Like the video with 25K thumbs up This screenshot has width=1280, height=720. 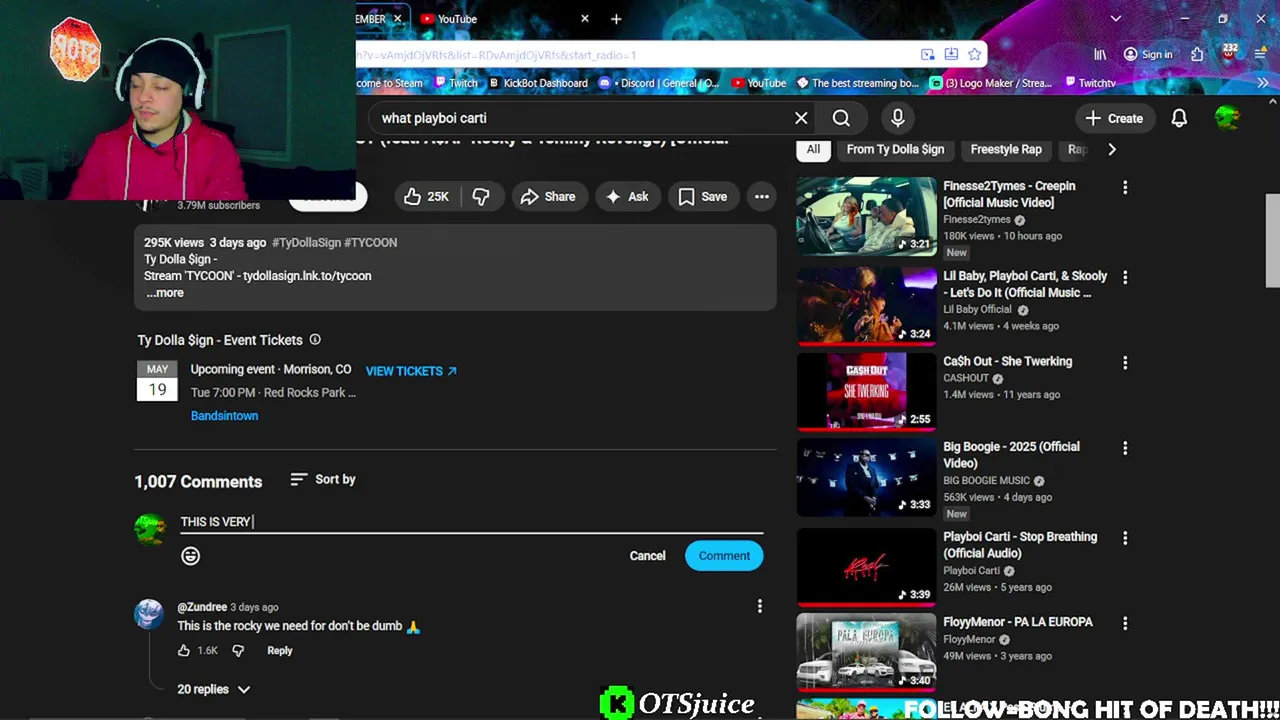[425, 197]
